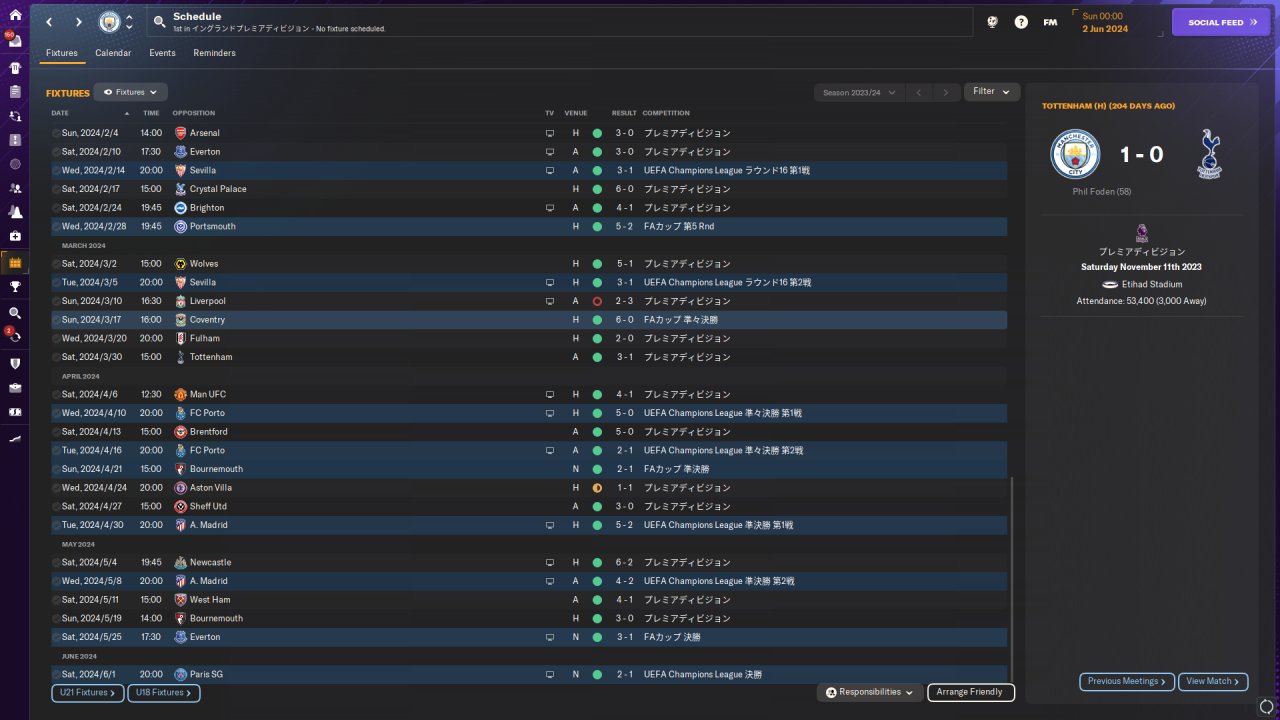Open the club switcher up-down arrows

tap(129, 22)
